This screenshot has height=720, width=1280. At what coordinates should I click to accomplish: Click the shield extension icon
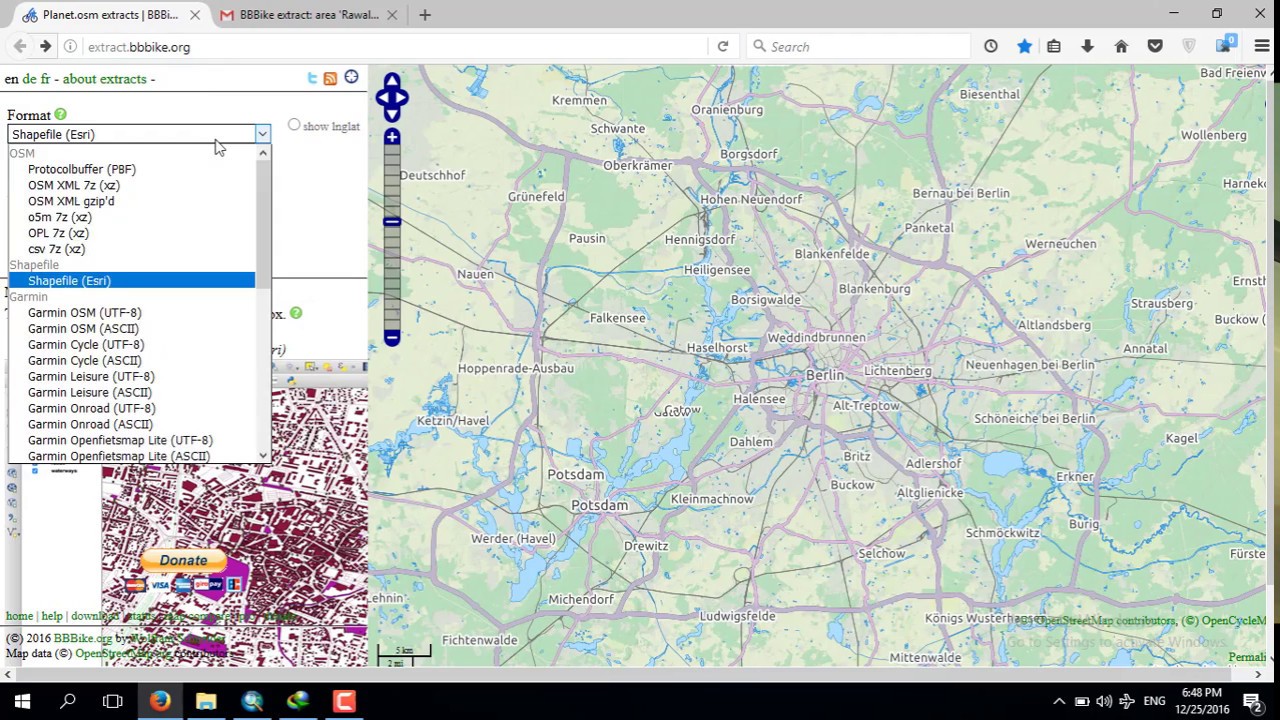click(1189, 46)
